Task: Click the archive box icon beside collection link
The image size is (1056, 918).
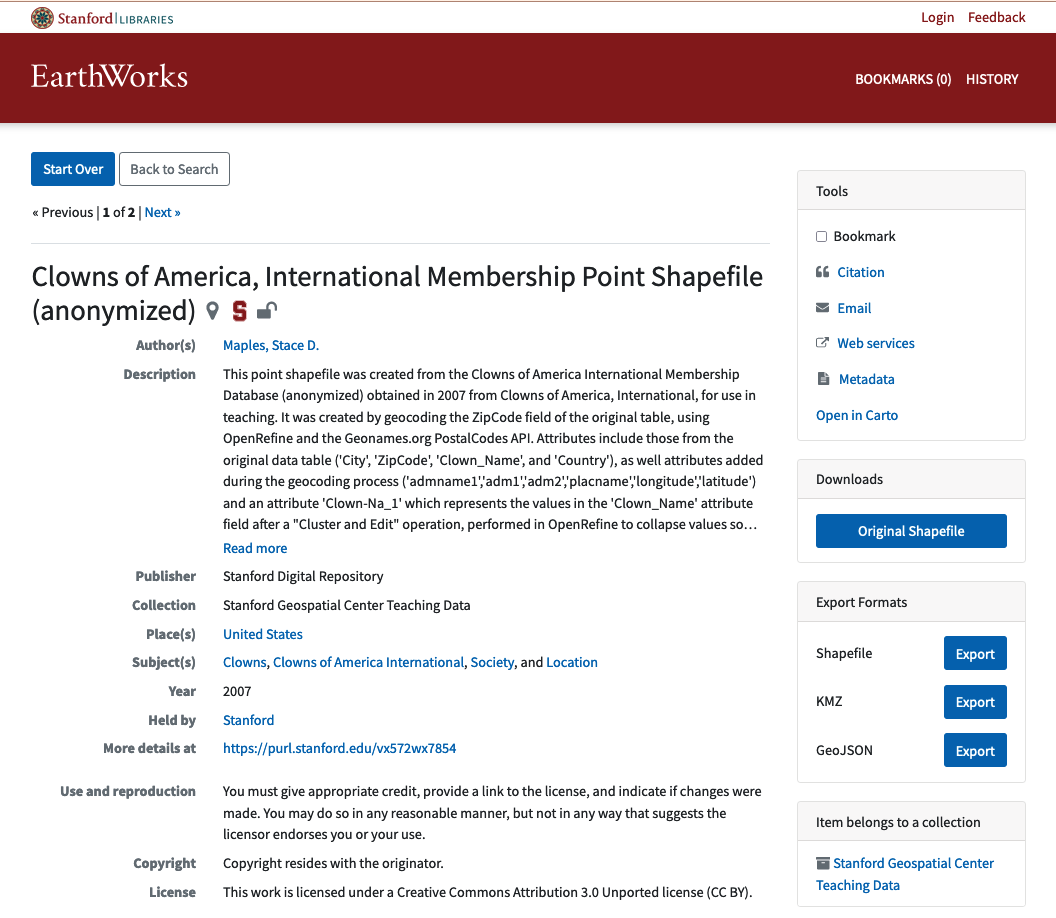Action: pyautogui.click(x=823, y=863)
